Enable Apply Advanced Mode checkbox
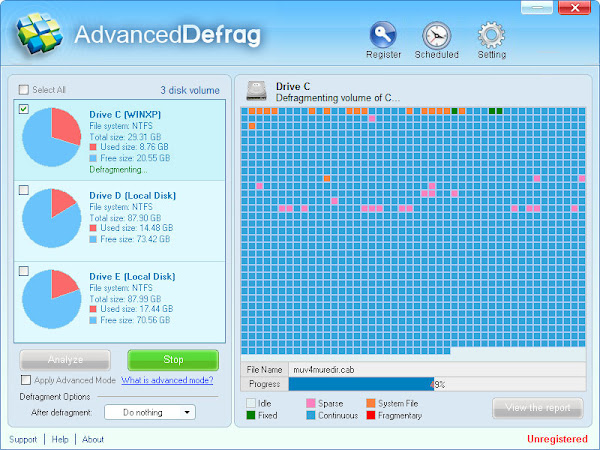Viewport: 600px width, 450px height. point(26,380)
